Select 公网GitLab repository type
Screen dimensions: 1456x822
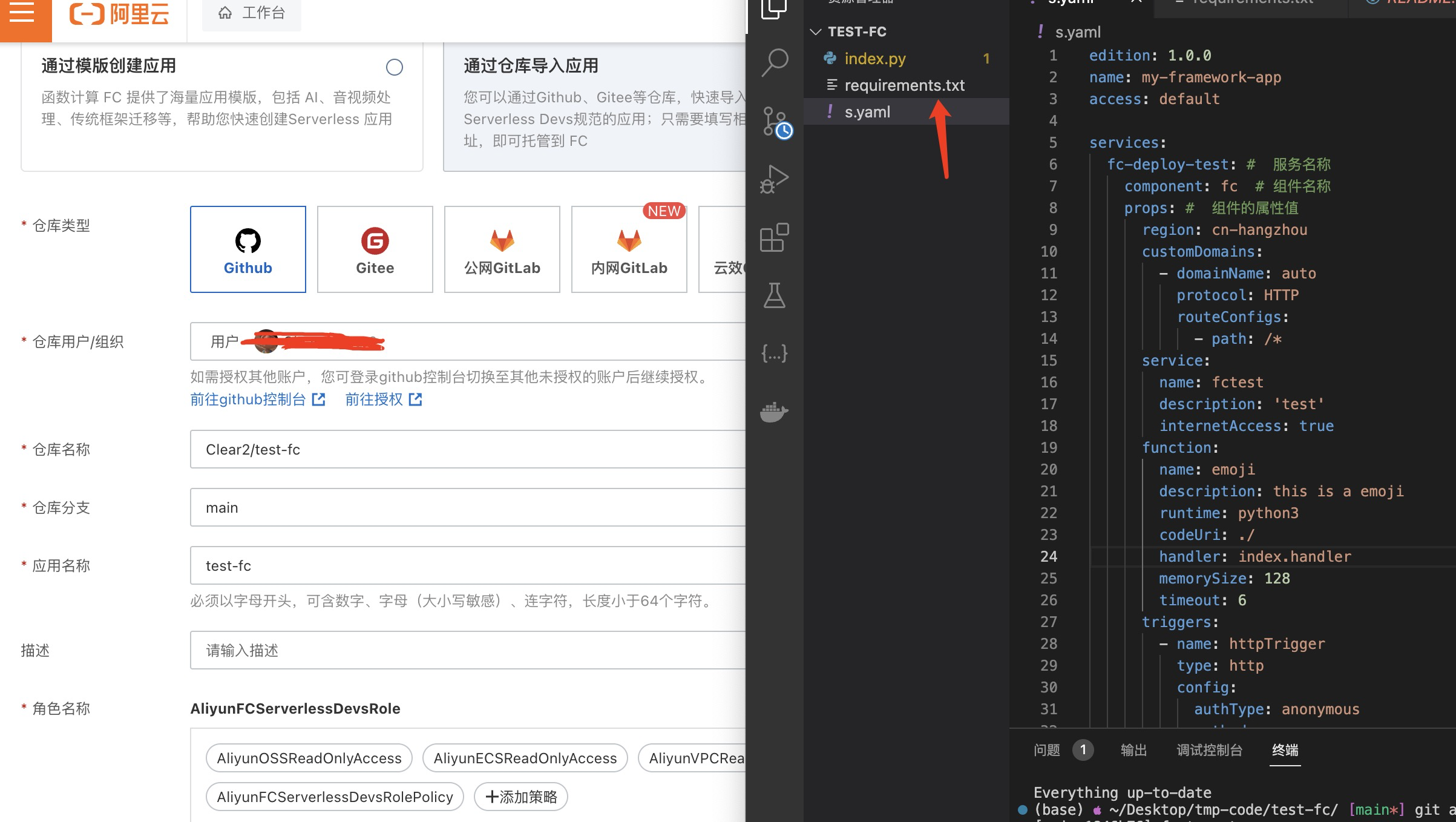(502, 249)
